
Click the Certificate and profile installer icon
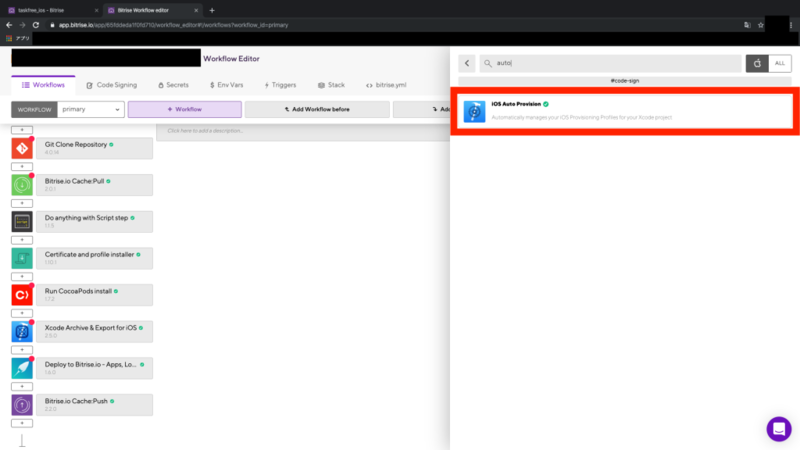22,258
